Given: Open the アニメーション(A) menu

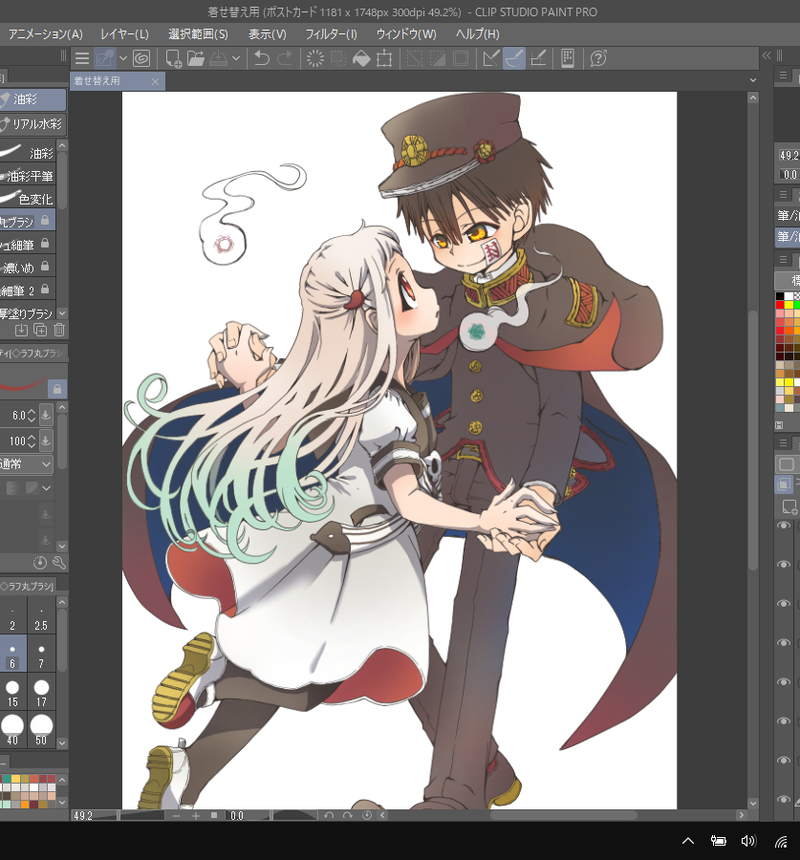Looking at the screenshot, I should point(46,35).
